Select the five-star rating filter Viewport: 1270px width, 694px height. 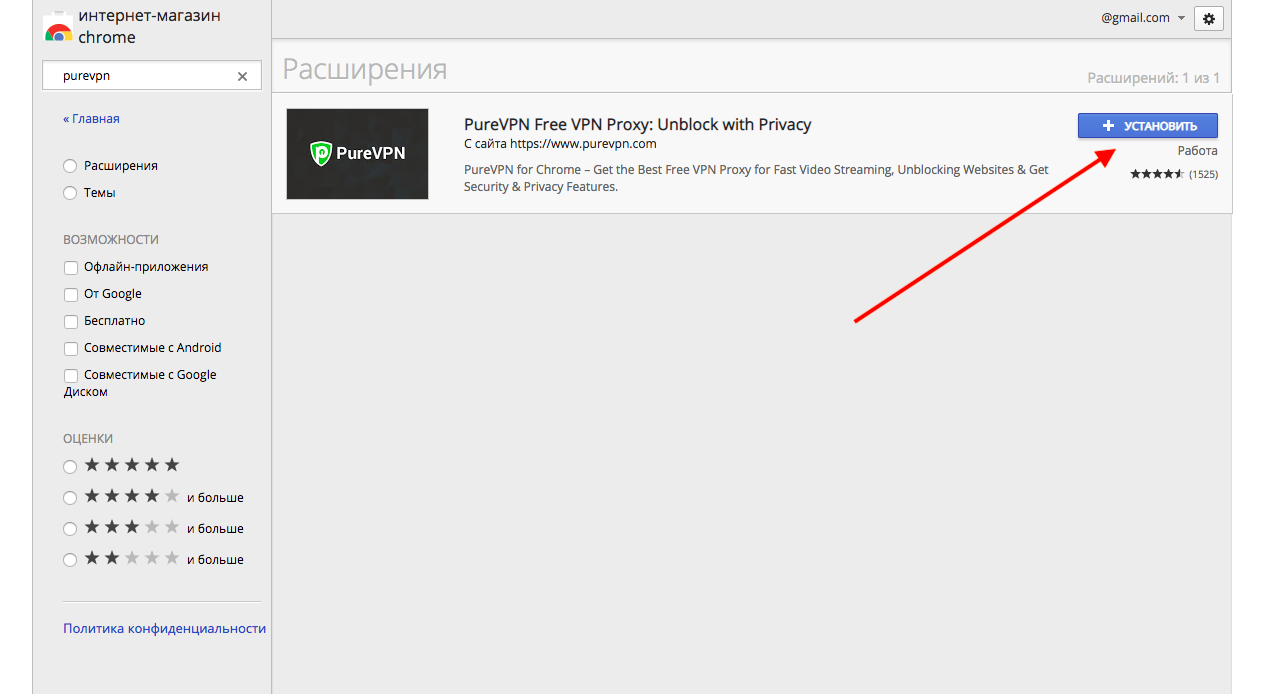coord(70,467)
